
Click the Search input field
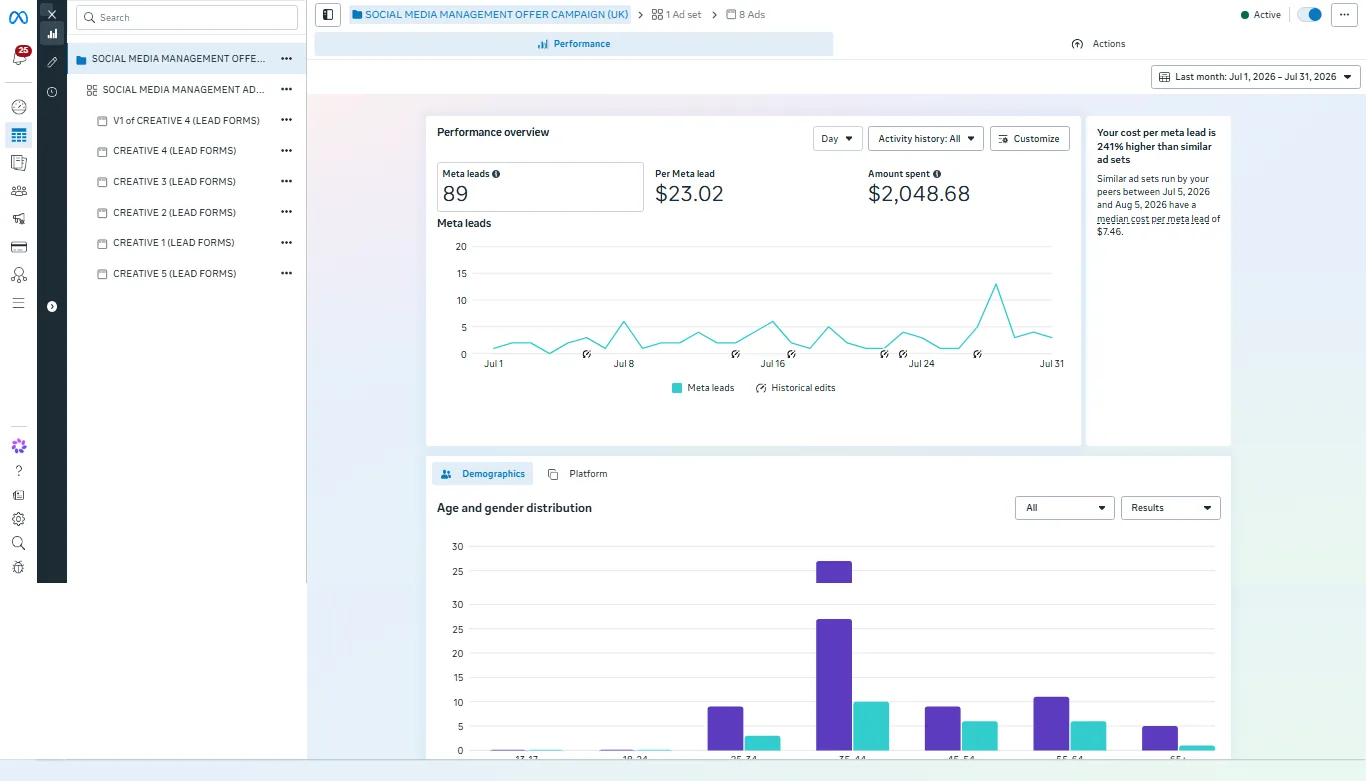(x=187, y=17)
